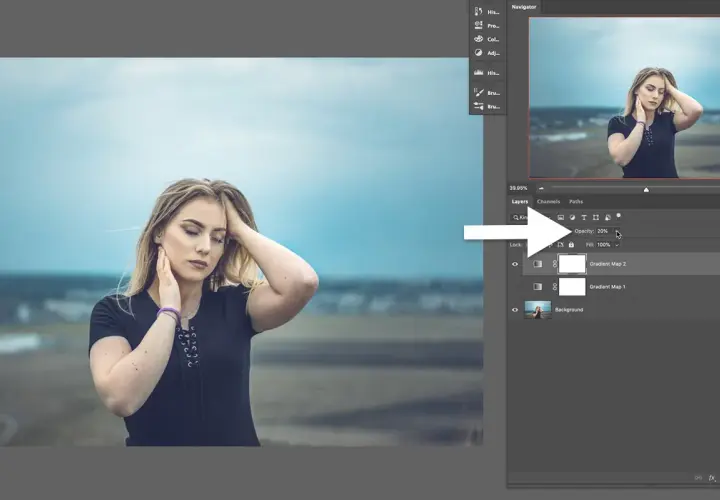This screenshot has width=720, height=500.
Task: Click the fx layer style icon
Action: [712, 478]
